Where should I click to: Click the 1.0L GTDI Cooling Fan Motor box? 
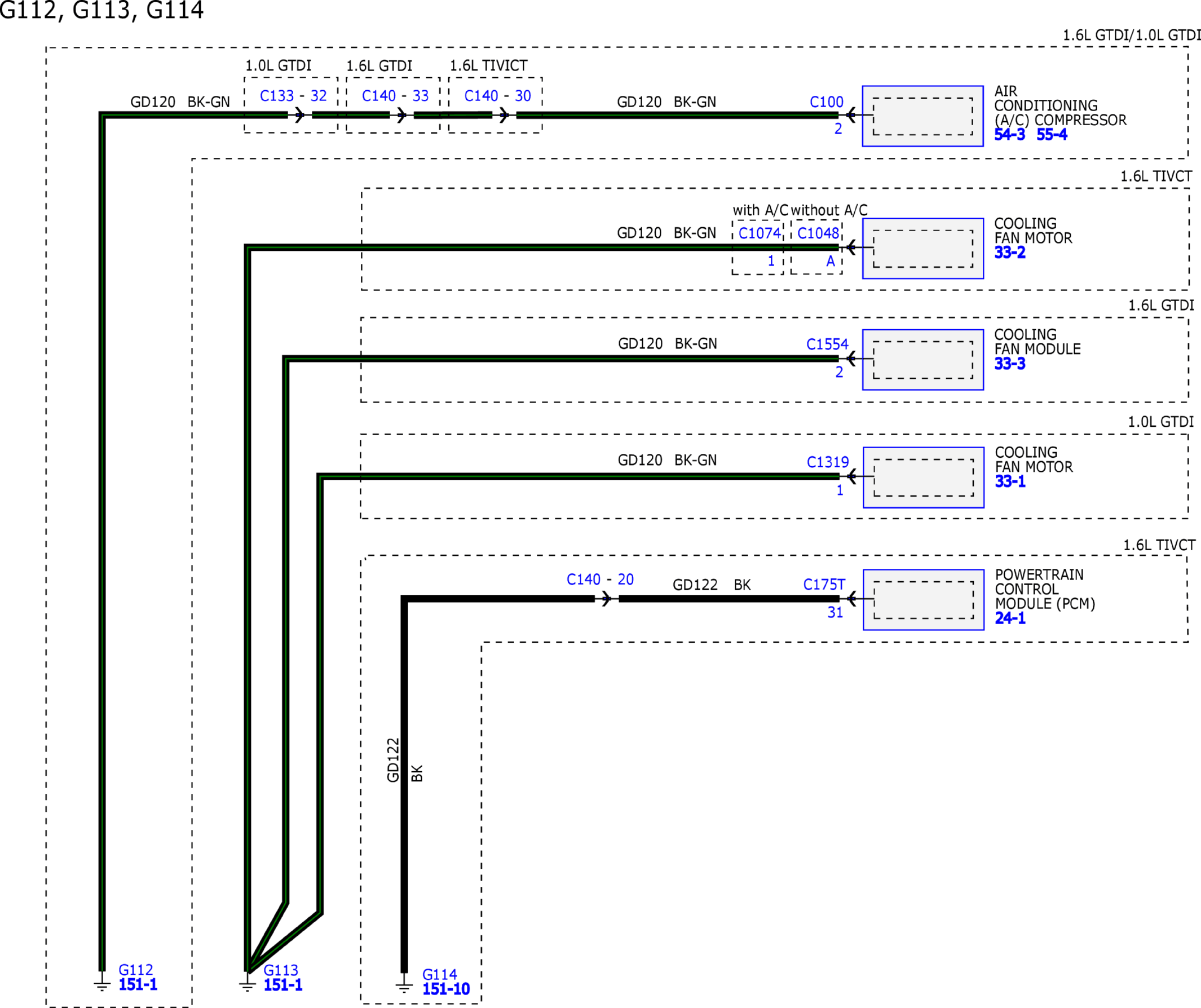923,478
